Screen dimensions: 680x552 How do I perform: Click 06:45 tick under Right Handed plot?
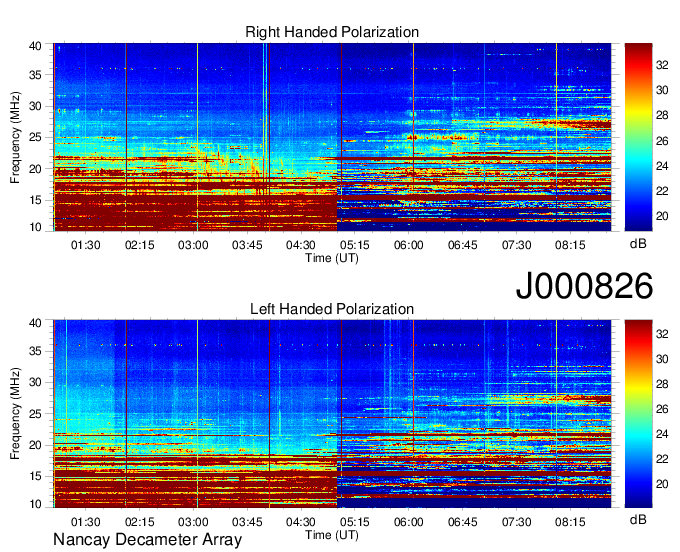click(462, 245)
